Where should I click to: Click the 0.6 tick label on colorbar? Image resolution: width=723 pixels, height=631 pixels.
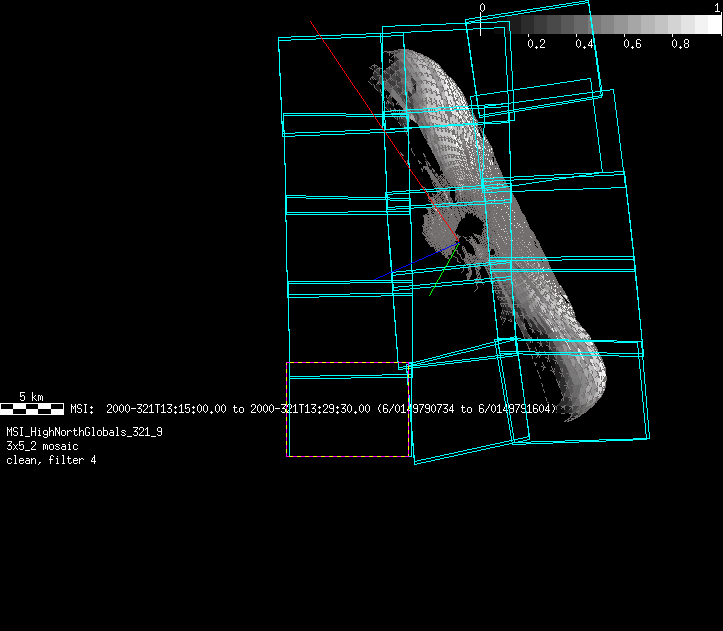click(x=632, y=44)
